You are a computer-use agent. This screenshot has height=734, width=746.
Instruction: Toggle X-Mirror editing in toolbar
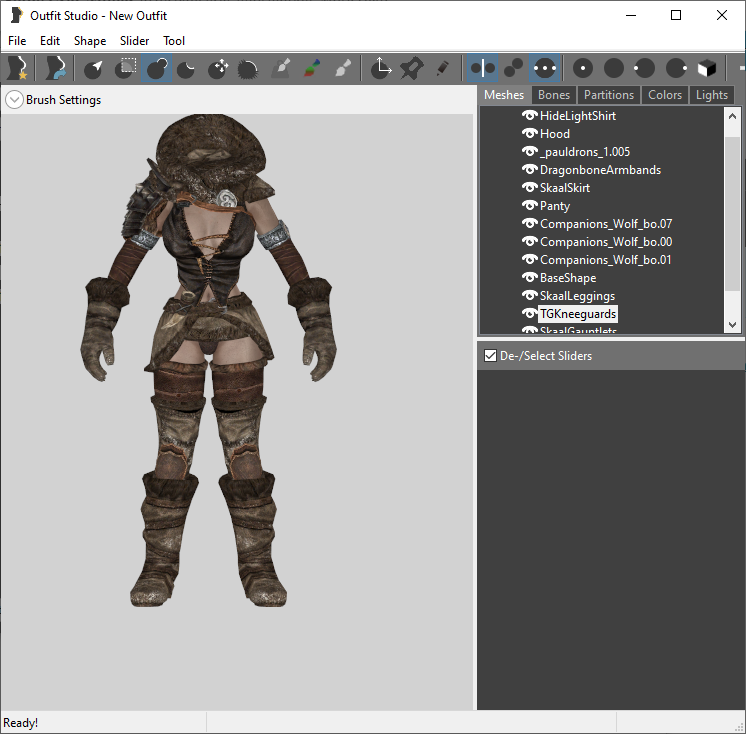[482, 69]
